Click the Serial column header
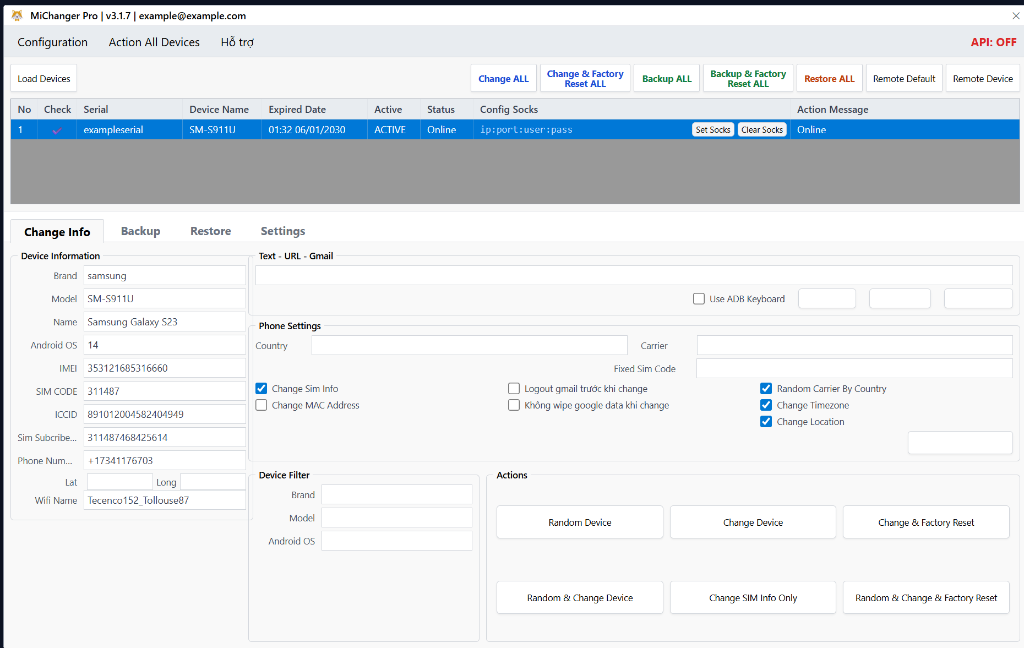 tap(129, 109)
